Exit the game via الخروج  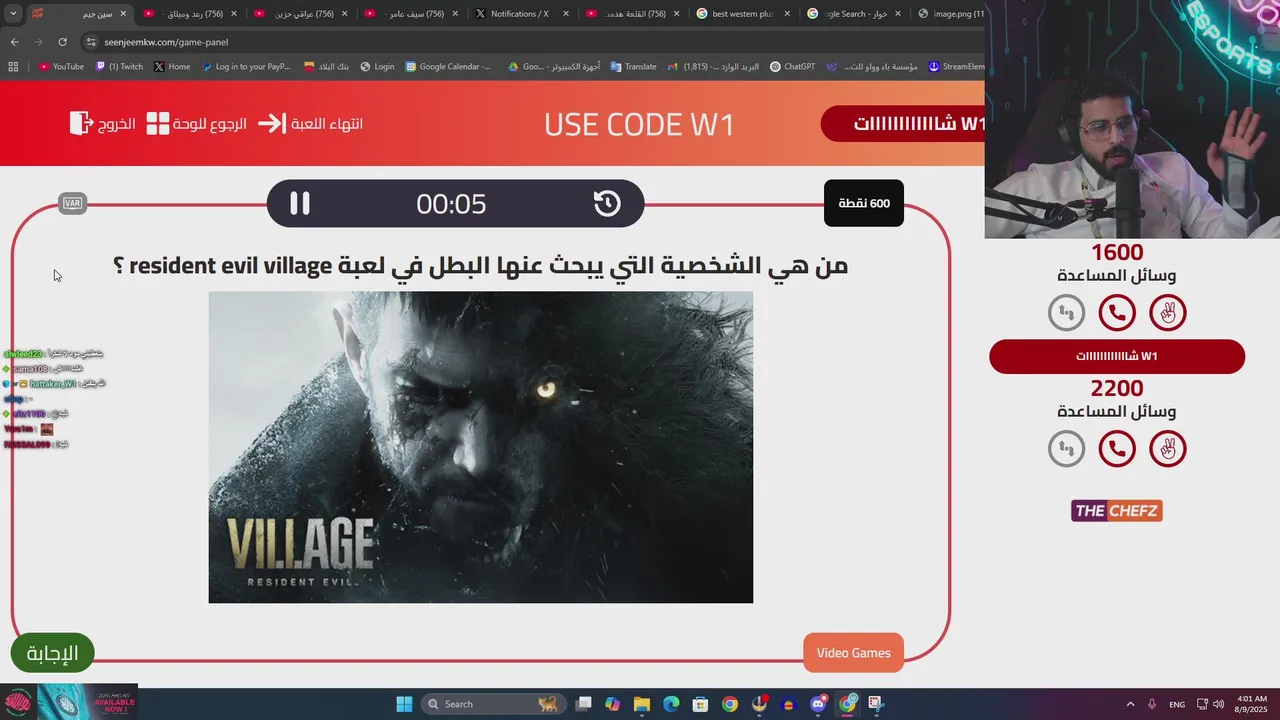103,124
